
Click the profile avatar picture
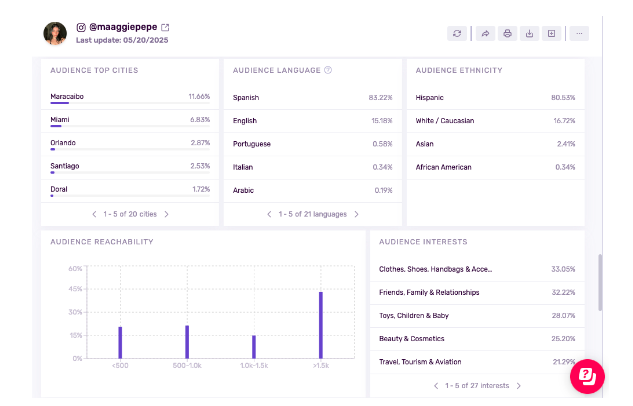[55, 33]
